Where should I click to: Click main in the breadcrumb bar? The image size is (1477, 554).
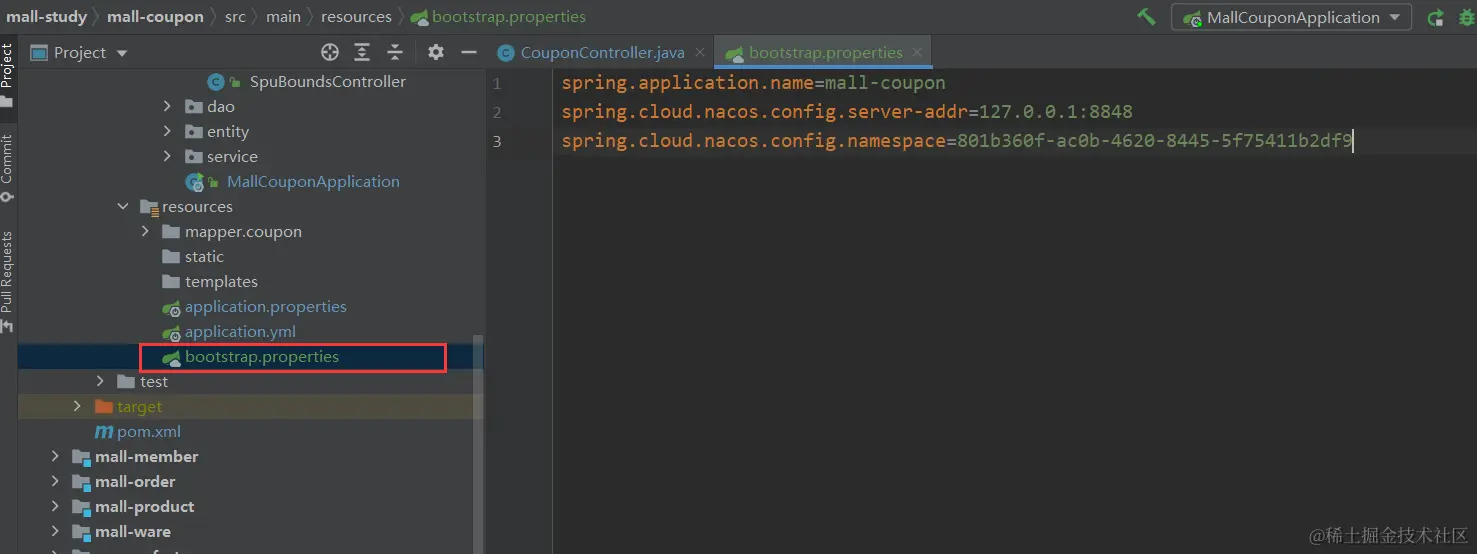pyautogui.click(x=284, y=17)
